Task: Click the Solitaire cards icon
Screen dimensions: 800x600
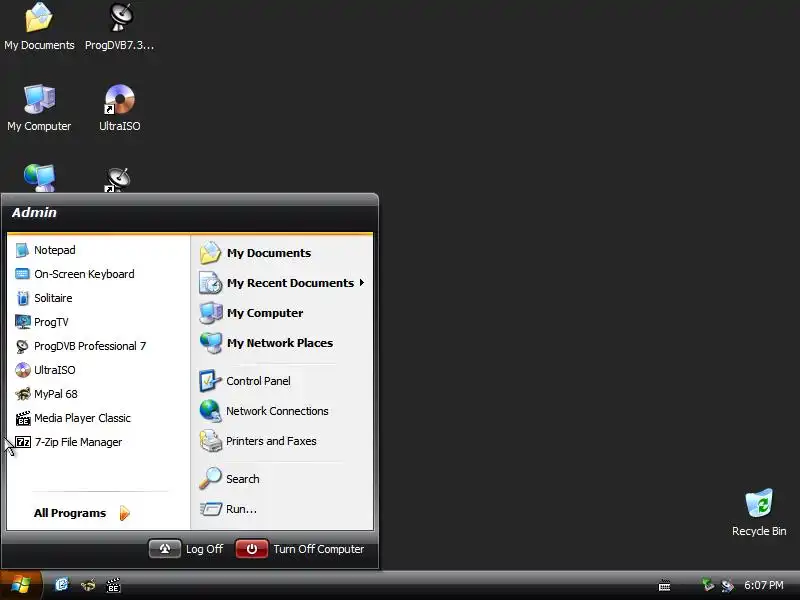Action: 22,298
